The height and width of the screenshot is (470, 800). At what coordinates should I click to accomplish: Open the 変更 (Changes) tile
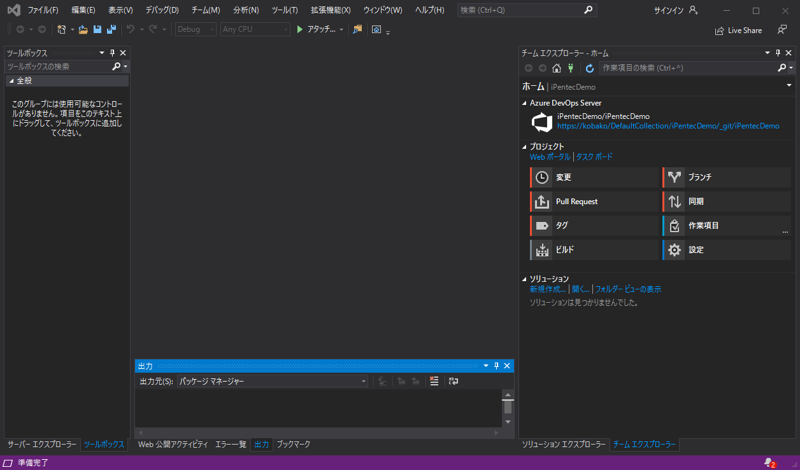coord(594,177)
